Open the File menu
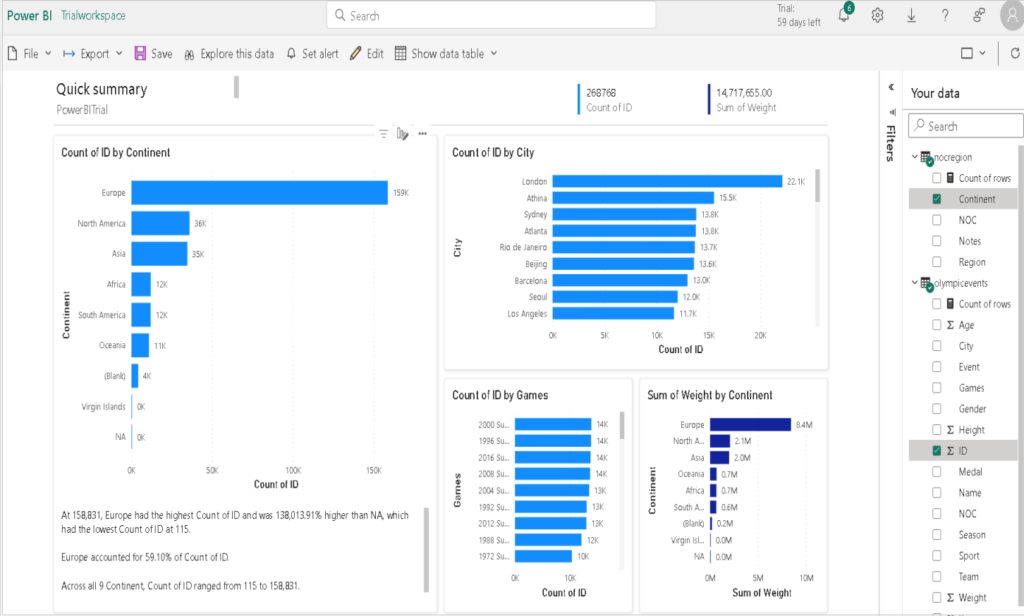This screenshot has height=616, width=1024. click(23, 54)
